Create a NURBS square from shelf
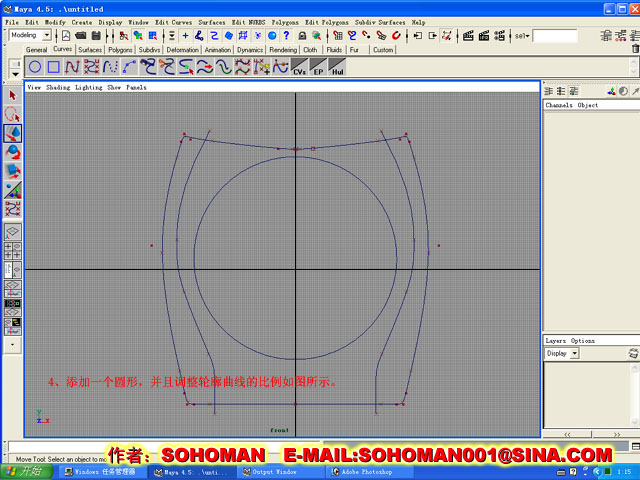The image size is (640, 480). click(x=54, y=67)
